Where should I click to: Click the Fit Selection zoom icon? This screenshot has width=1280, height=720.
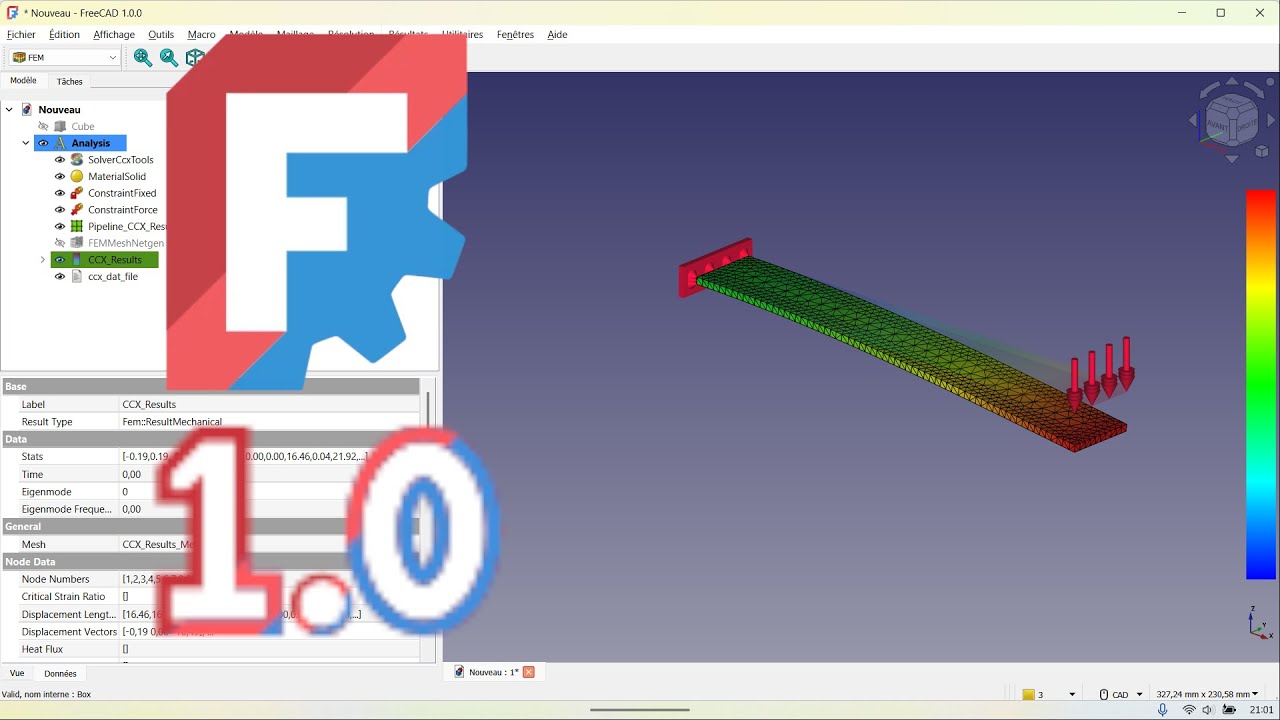pos(169,58)
